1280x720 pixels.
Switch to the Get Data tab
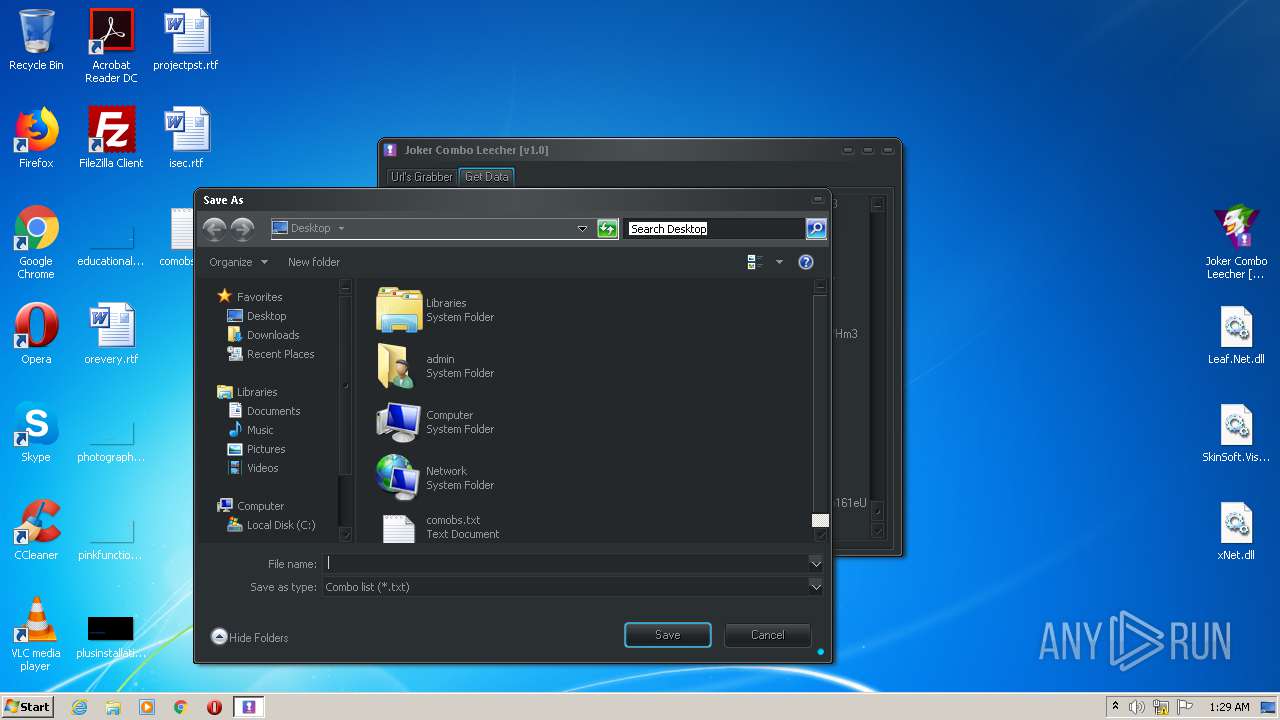pos(487,177)
